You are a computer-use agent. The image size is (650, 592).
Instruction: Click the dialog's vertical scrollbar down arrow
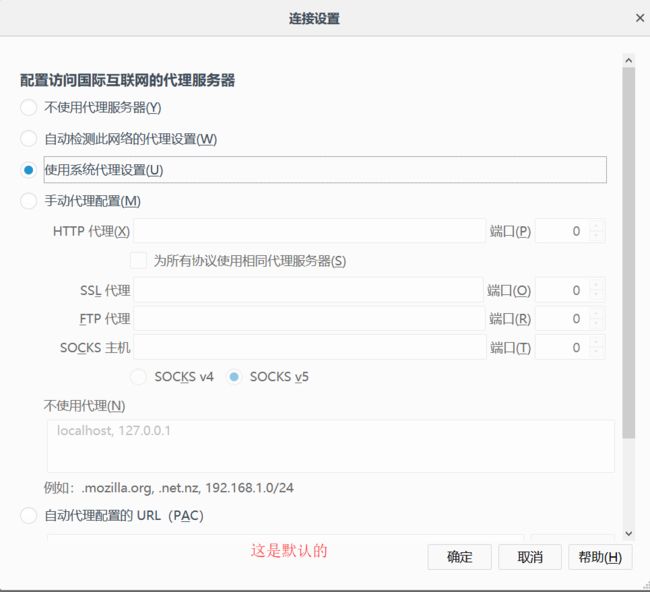(x=629, y=534)
